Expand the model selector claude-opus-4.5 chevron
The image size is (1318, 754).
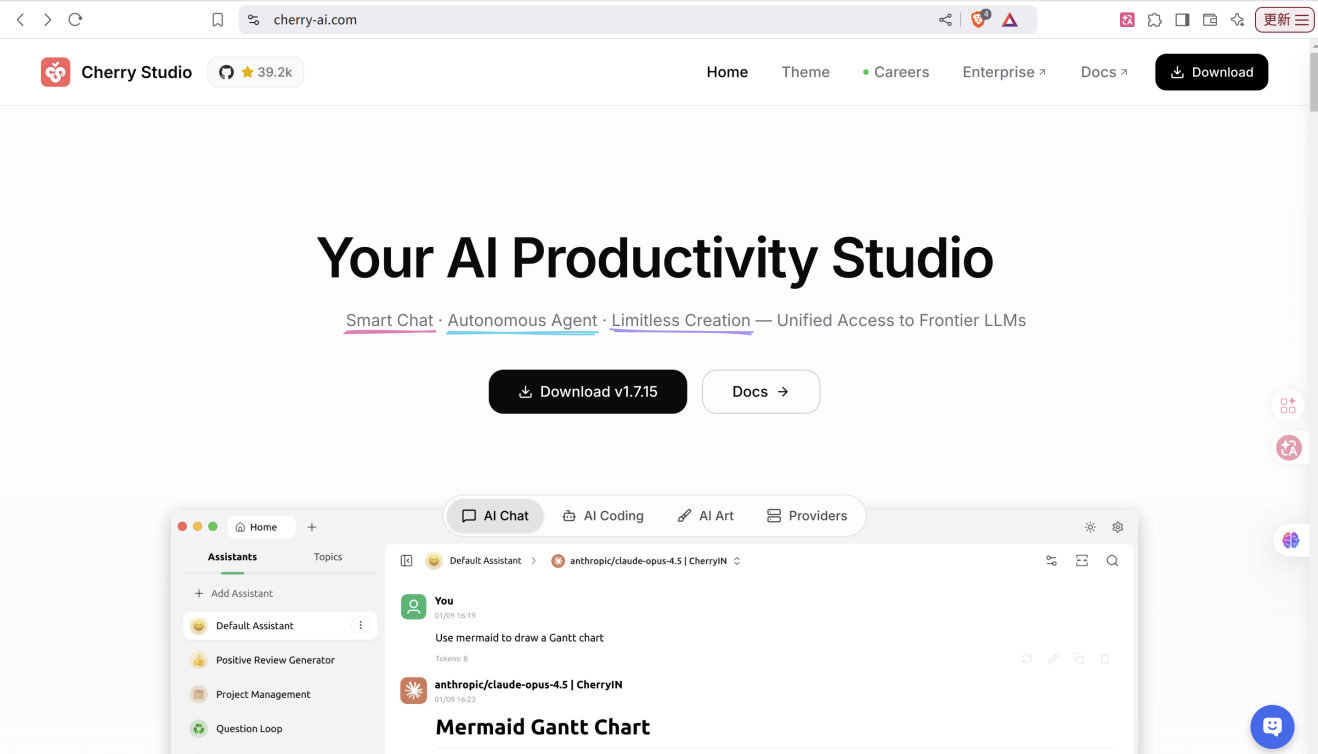coord(737,561)
